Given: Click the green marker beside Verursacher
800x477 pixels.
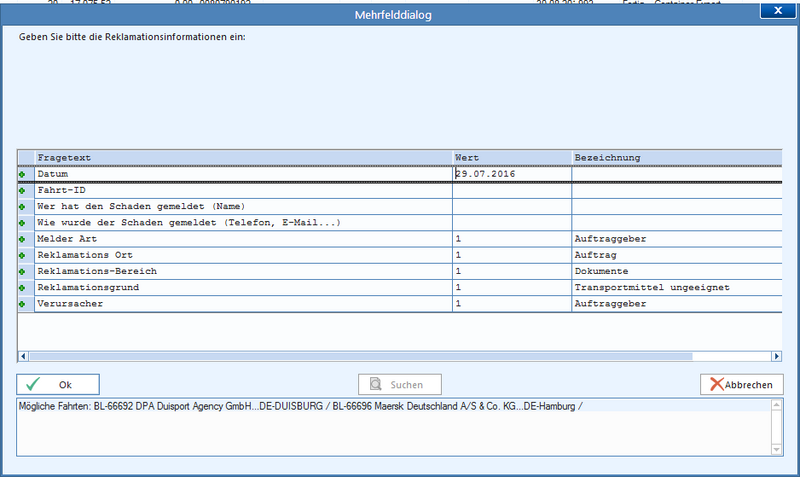Looking at the screenshot, I should coord(22,305).
